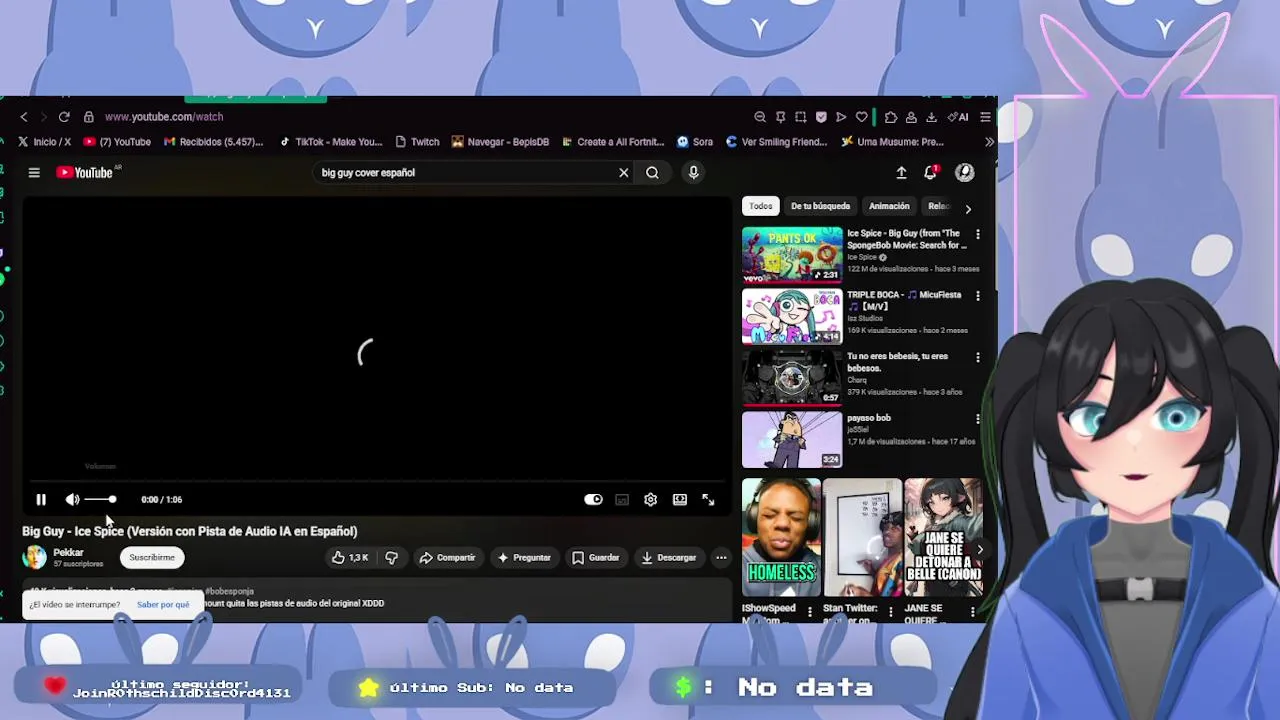This screenshot has width=1280, height=720.
Task: Open the payaso bob video thumbnail
Action: (x=792, y=439)
